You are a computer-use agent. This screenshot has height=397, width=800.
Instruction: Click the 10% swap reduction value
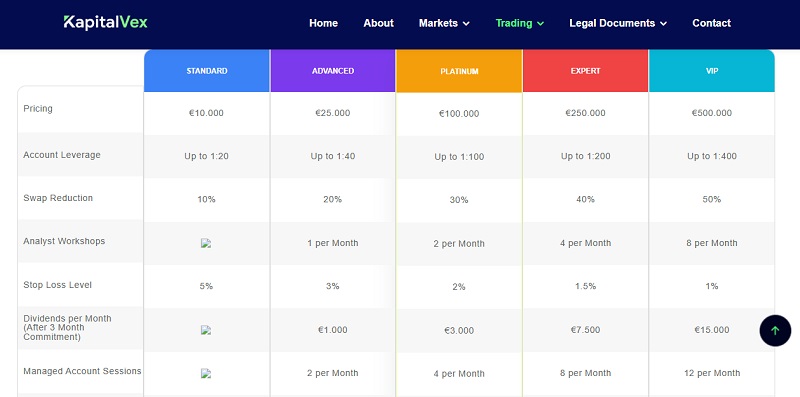pyautogui.click(x=206, y=200)
